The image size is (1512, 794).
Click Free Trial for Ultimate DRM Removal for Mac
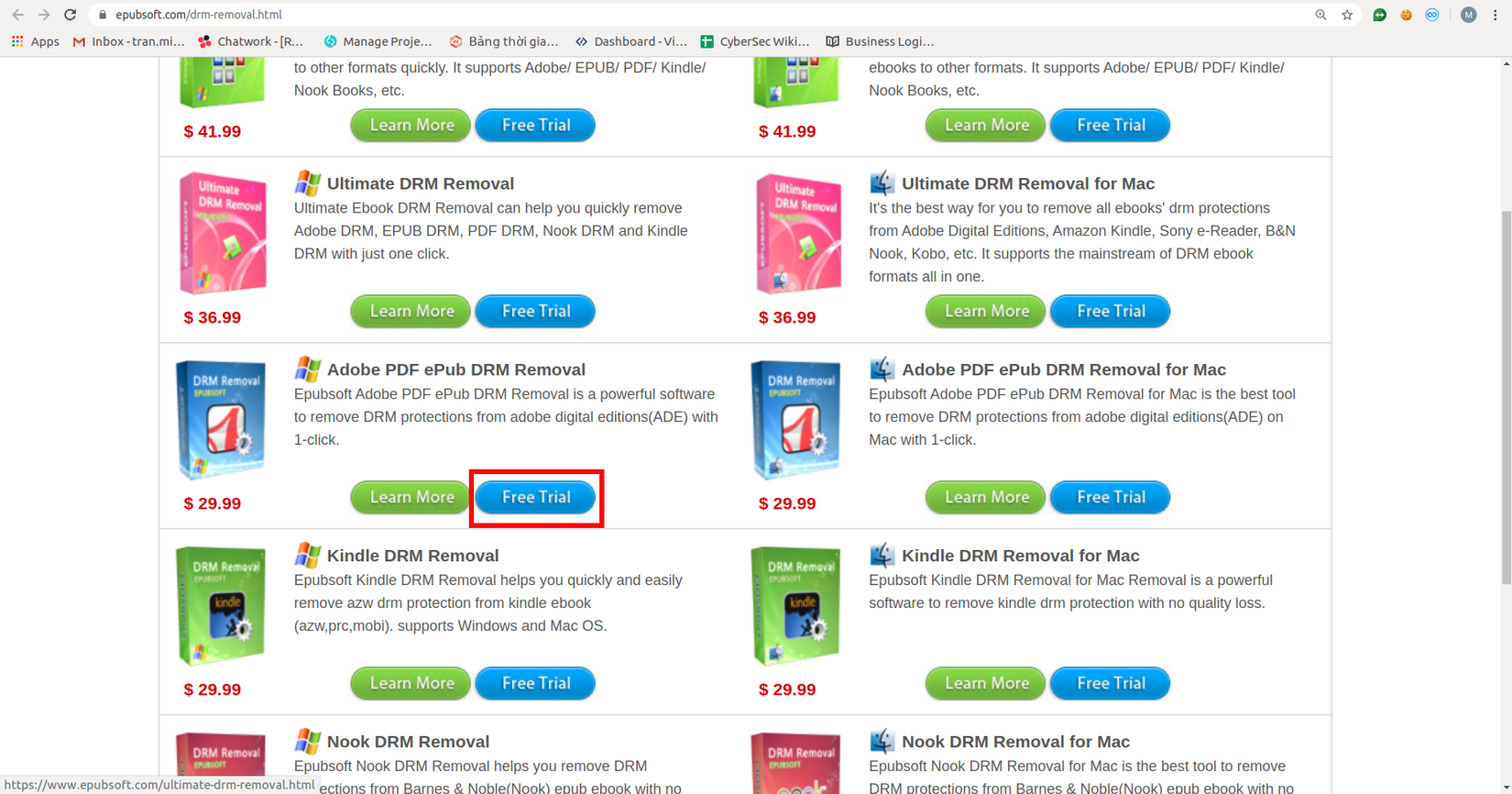1111,311
